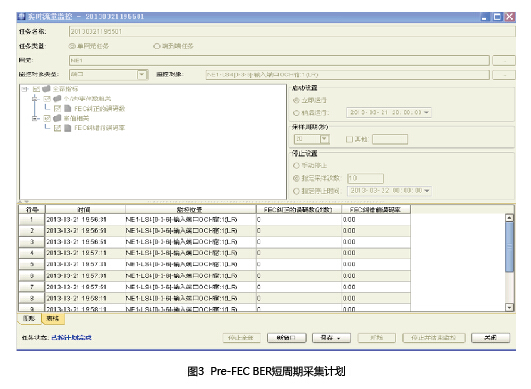
Task: Click folder icon of the counts-related tree group
Action: tap(57, 99)
